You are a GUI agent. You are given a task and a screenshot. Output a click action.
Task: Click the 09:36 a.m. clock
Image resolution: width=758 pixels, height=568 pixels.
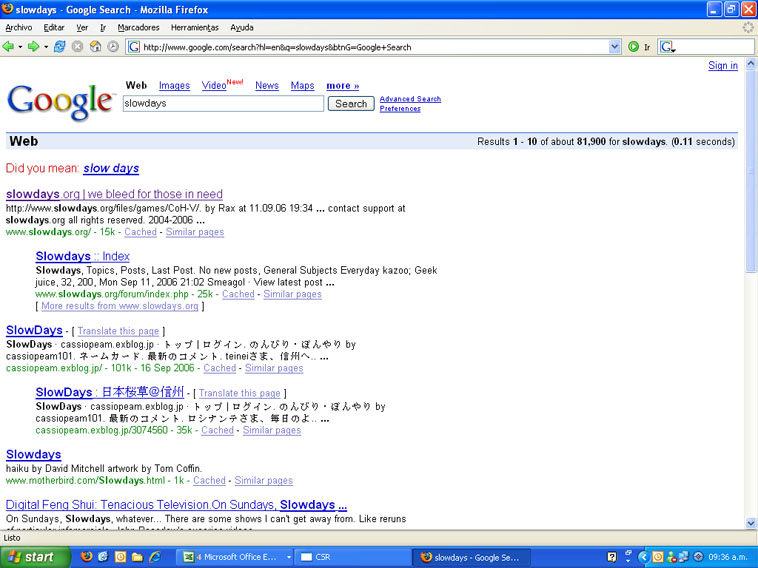[x=728, y=557]
